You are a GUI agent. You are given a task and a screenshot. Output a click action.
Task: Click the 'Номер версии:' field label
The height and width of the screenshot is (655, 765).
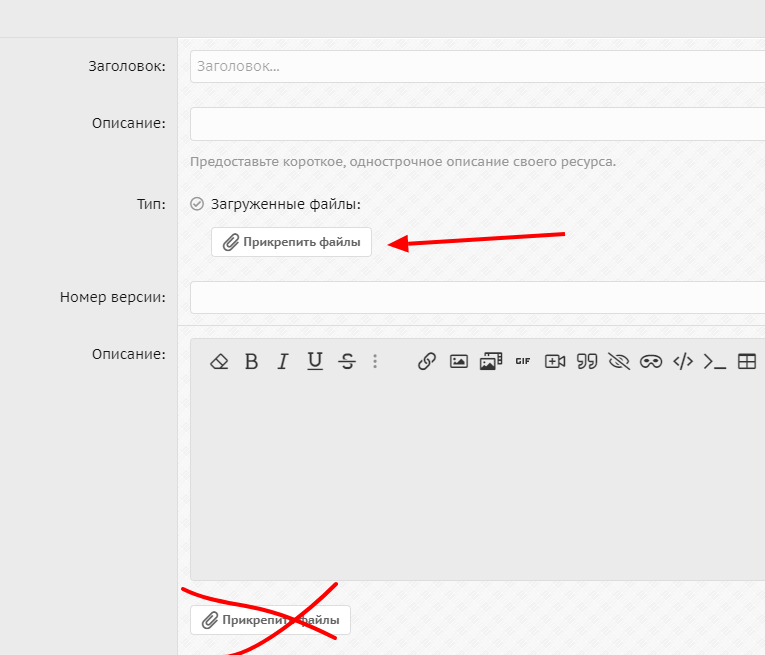tap(113, 297)
